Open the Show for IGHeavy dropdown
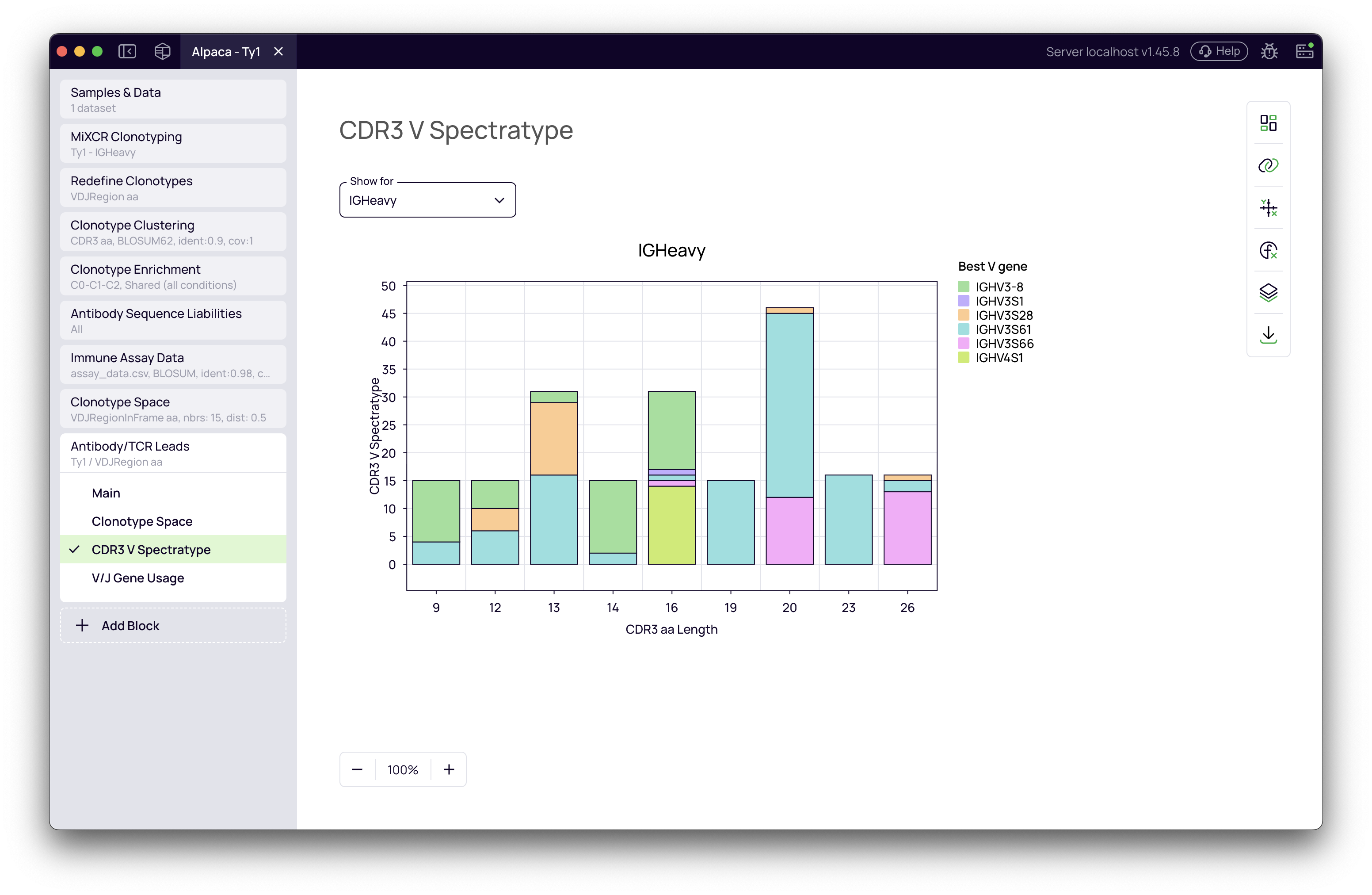The width and height of the screenshot is (1372, 895). pyautogui.click(x=427, y=200)
